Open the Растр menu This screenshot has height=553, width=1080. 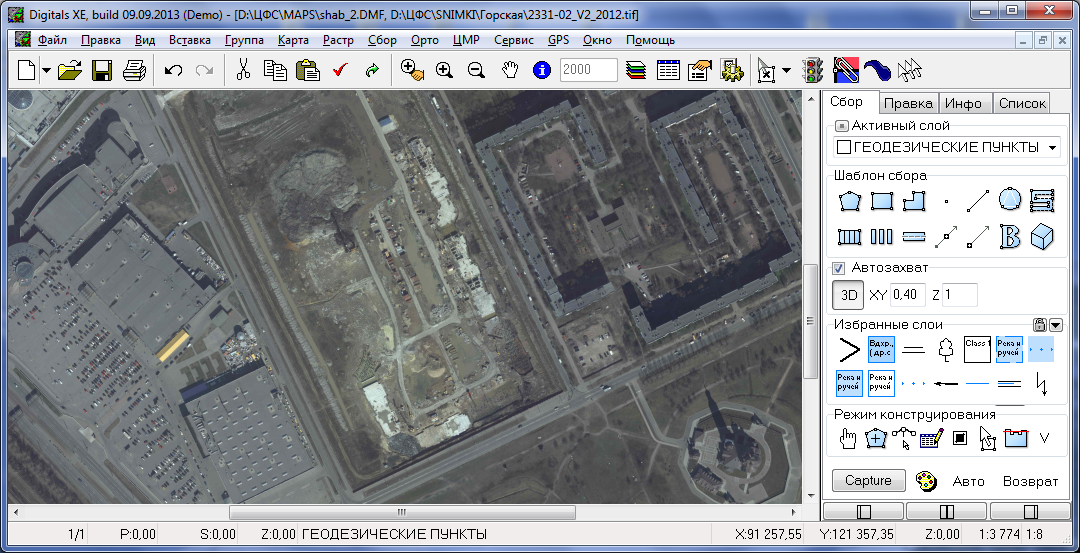tap(338, 40)
